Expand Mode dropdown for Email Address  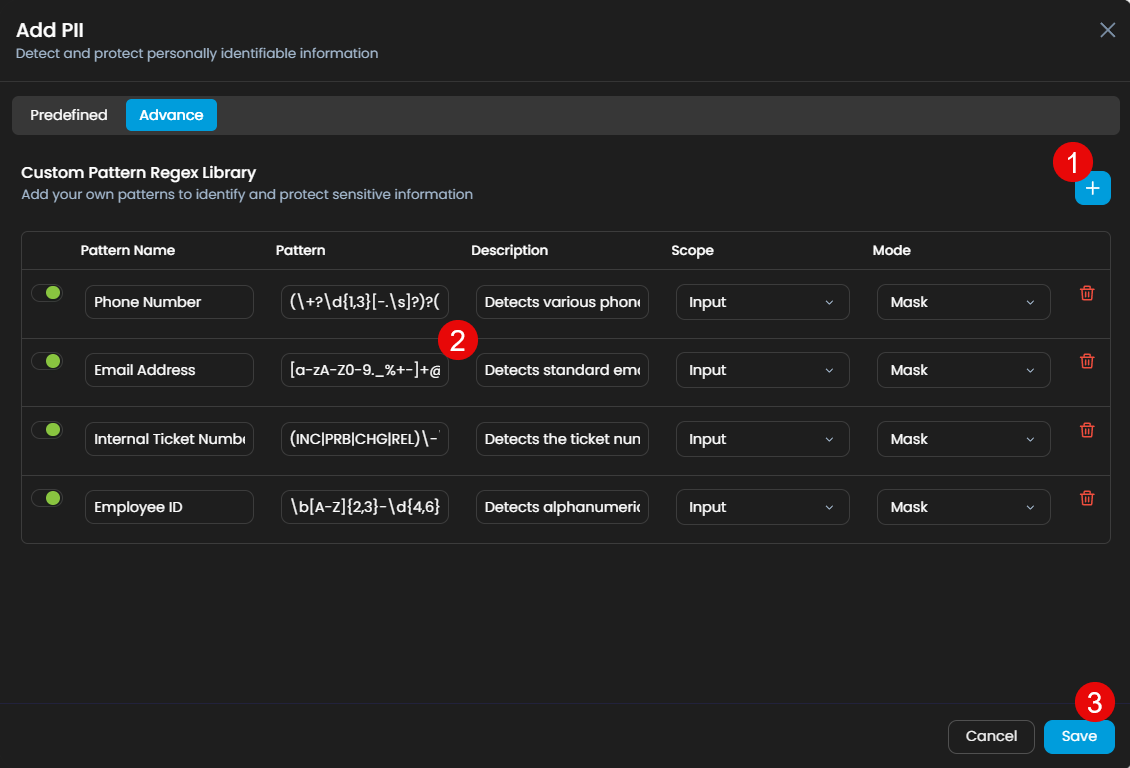click(963, 370)
